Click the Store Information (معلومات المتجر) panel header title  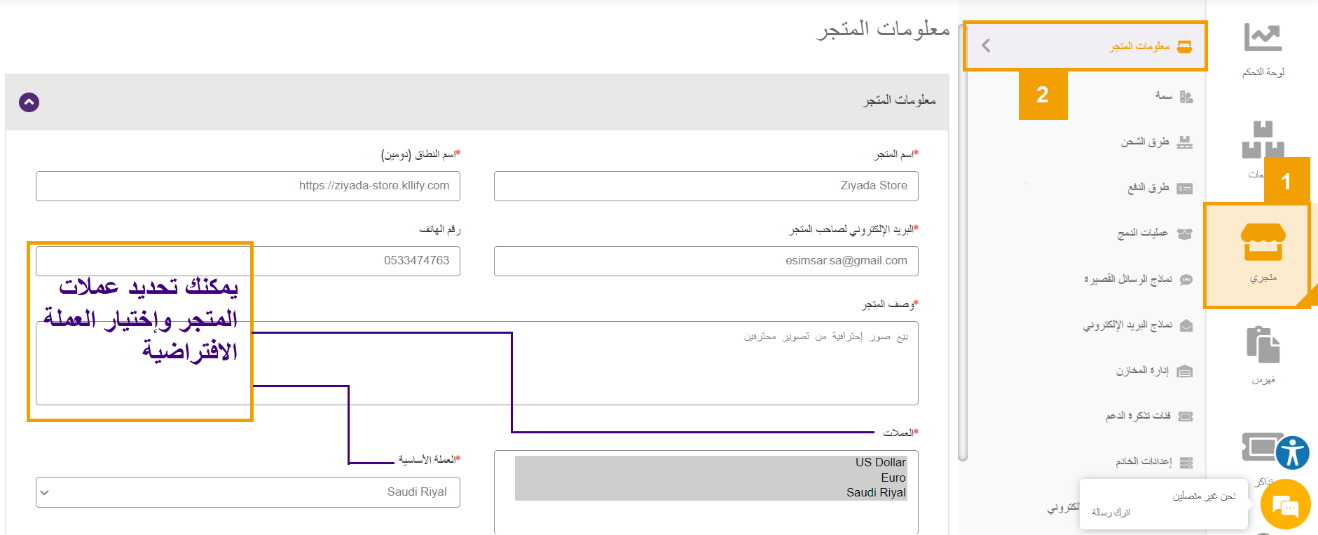tap(900, 102)
